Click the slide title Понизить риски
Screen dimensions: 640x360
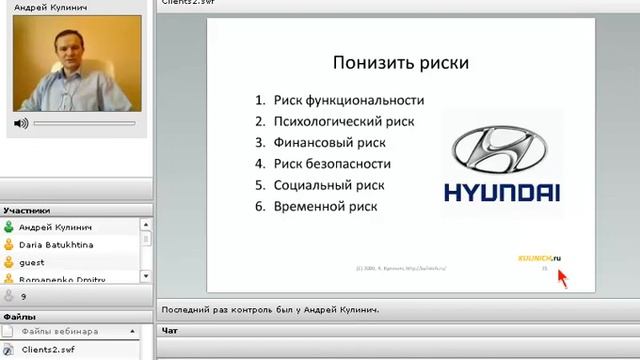[x=401, y=63]
